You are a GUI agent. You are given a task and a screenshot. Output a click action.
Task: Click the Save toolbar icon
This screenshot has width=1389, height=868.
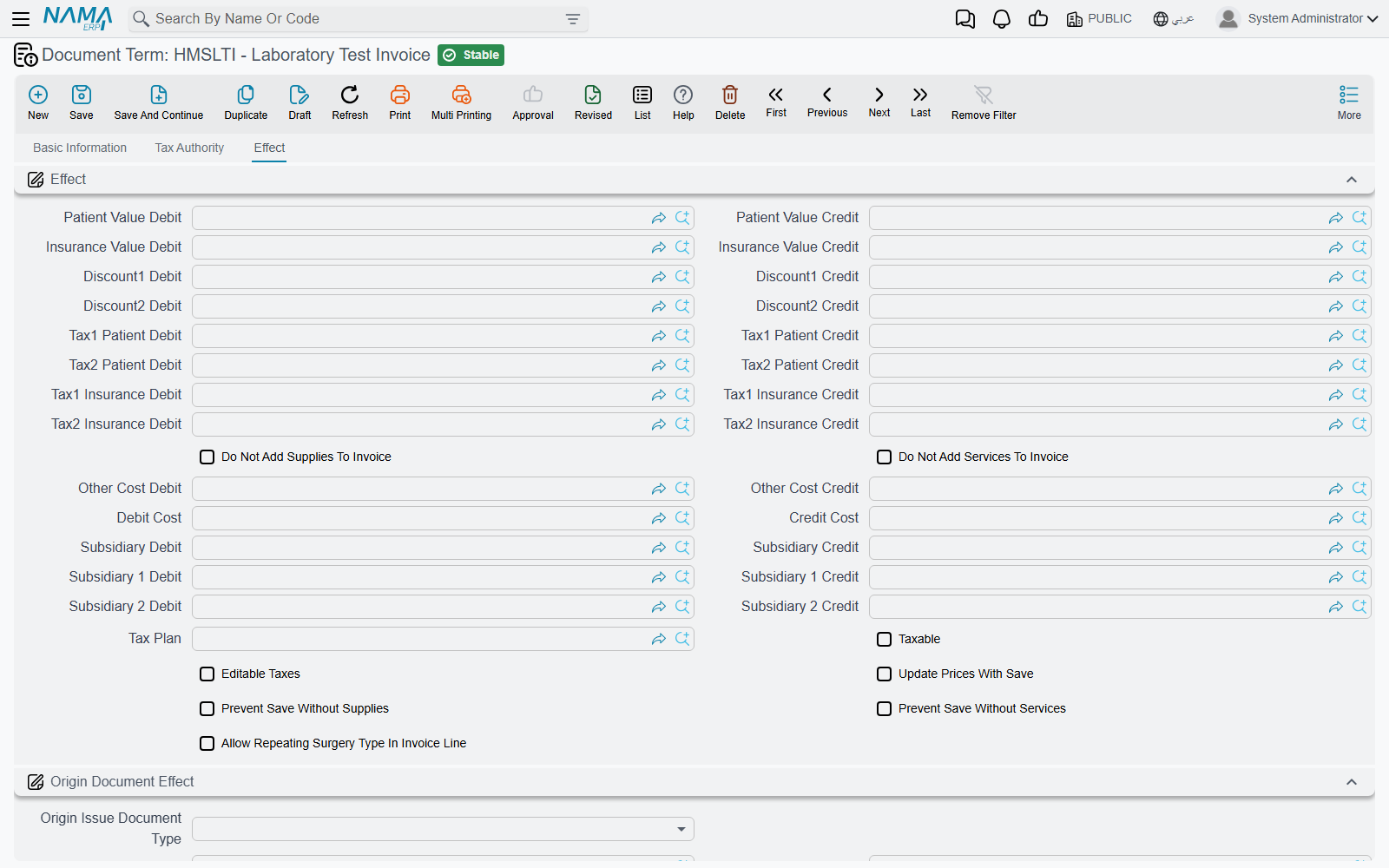(82, 95)
